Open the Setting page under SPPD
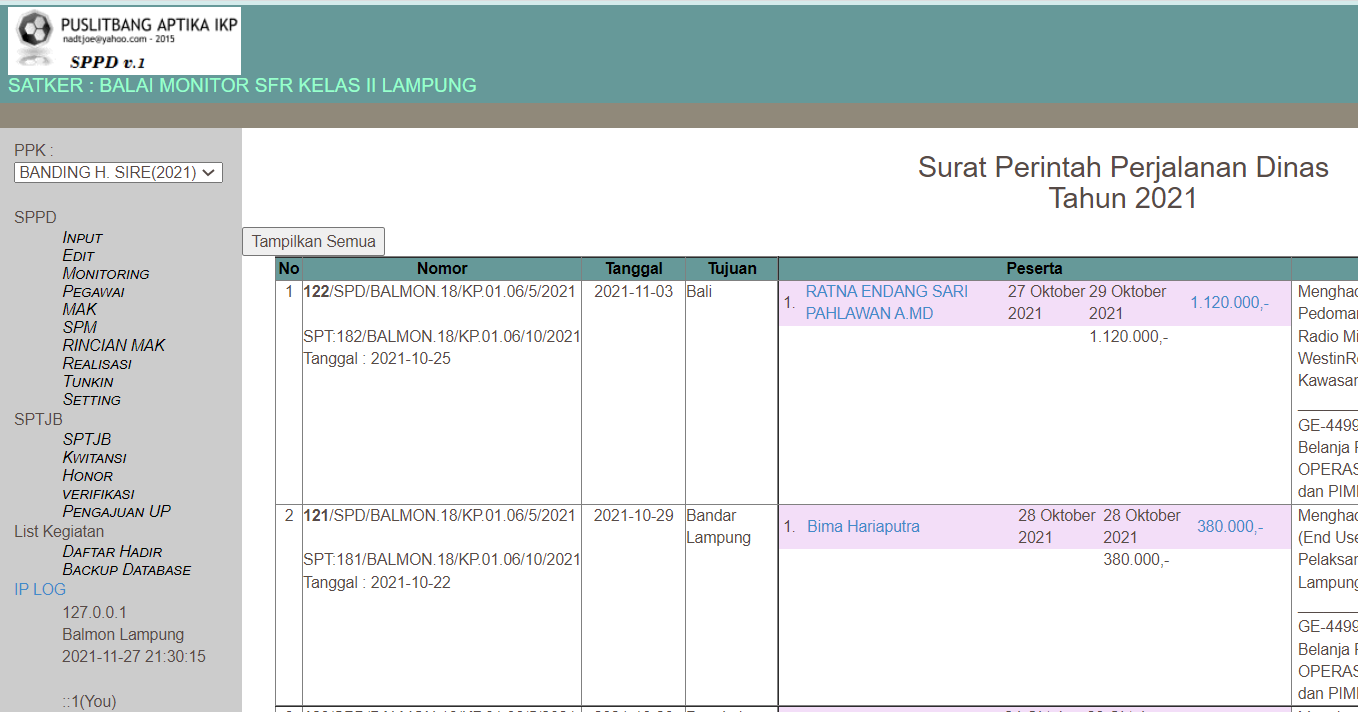This screenshot has height=712, width=1358. tap(92, 399)
